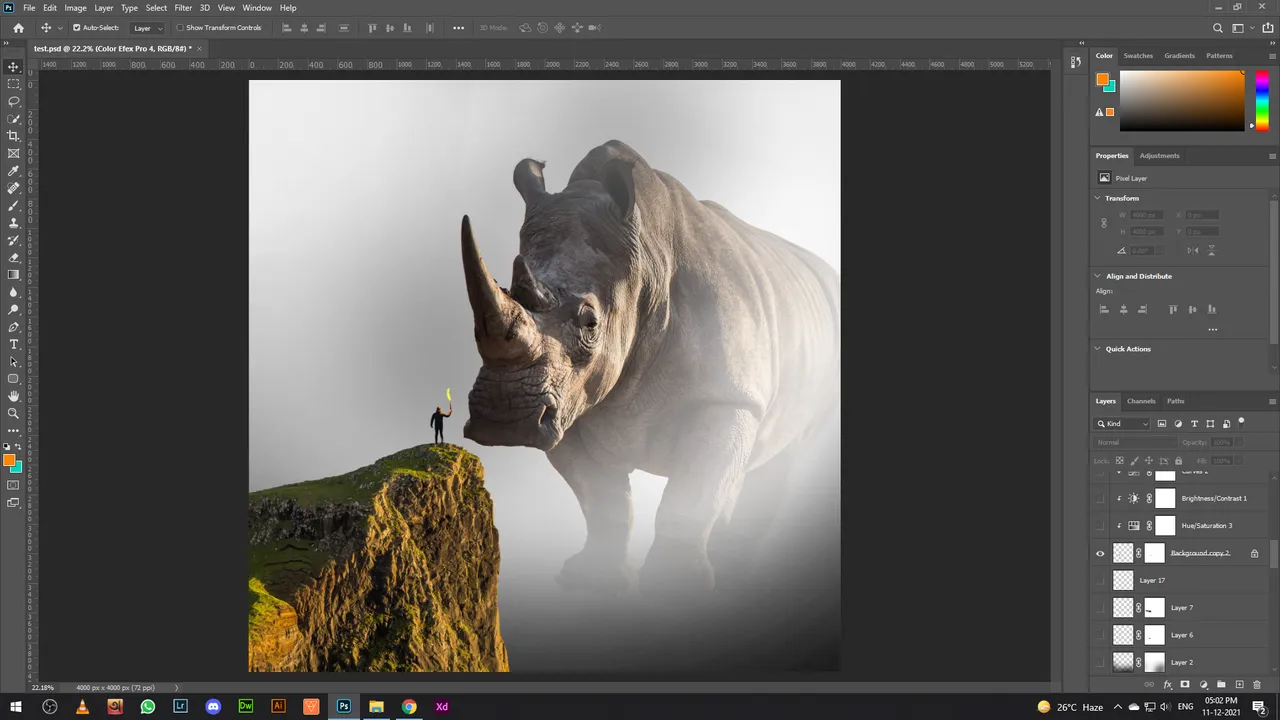Select the Hand tool
The width and height of the screenshot is (1280, 720).
point(13,396)
